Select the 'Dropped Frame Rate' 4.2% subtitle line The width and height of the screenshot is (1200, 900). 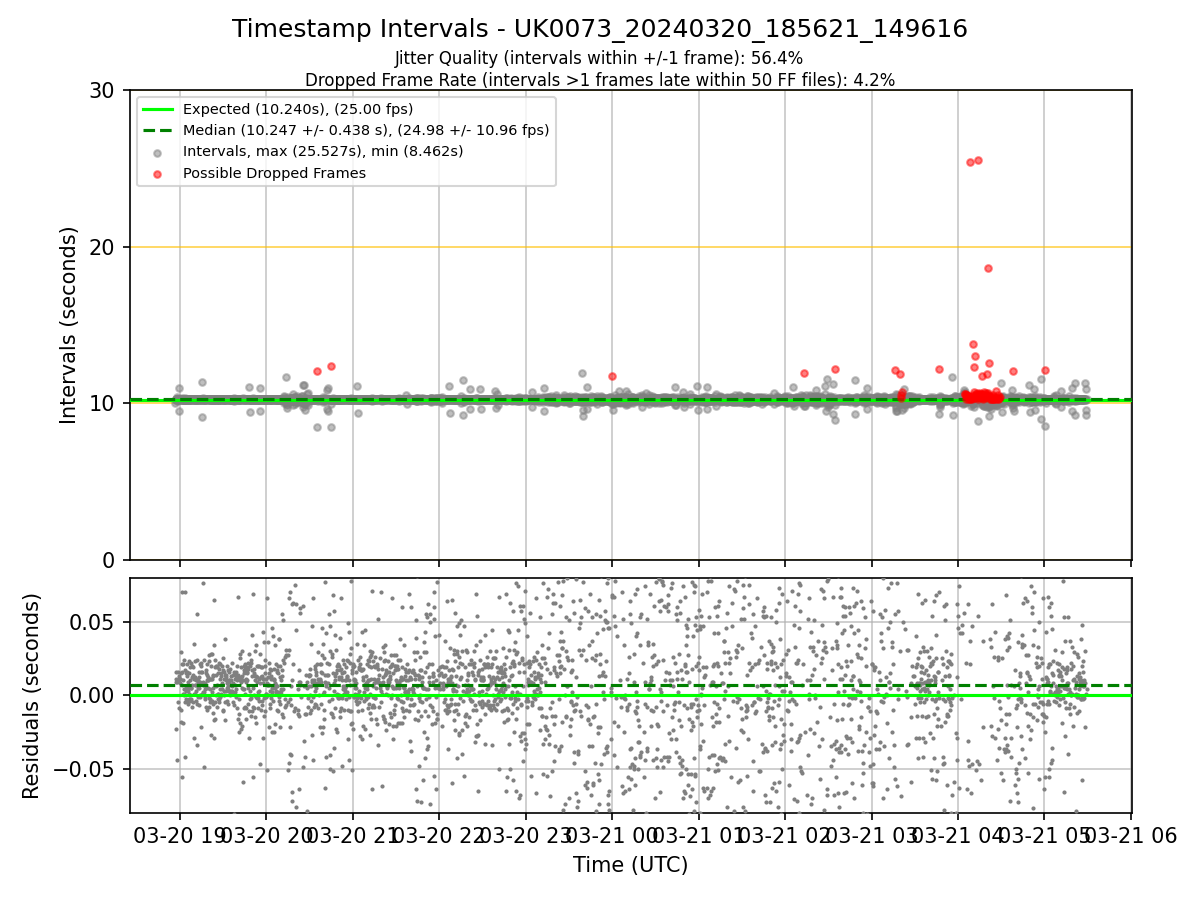click(x=600, y=79)
